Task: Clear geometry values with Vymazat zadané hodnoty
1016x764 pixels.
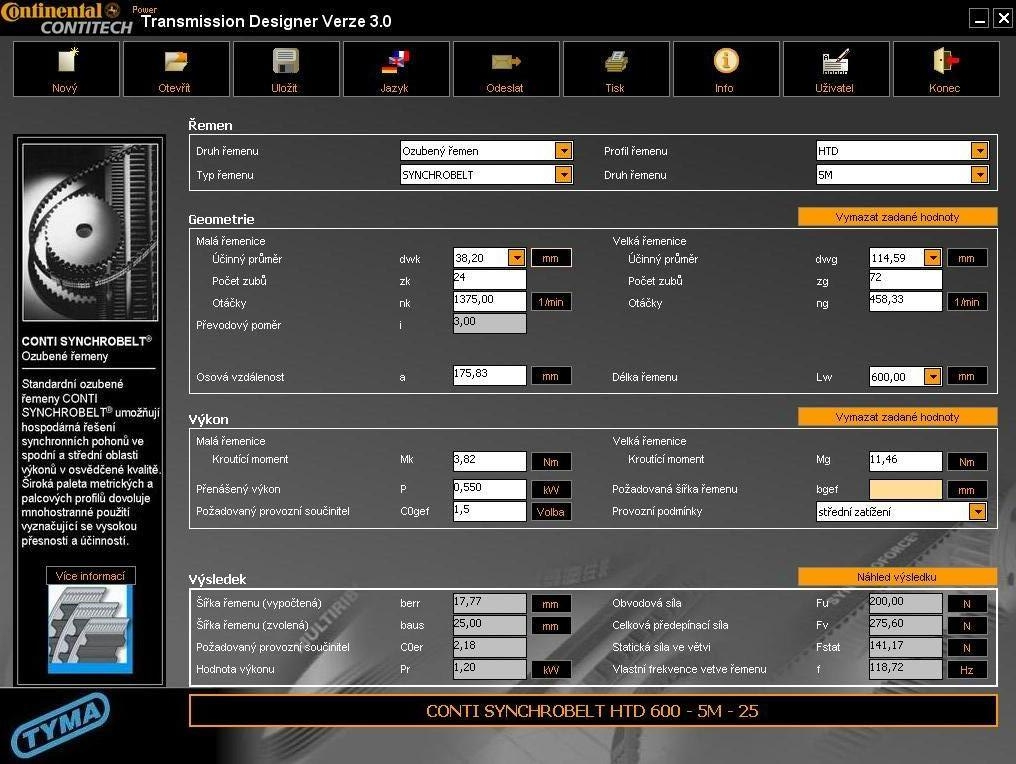Action: pos(897,217)
